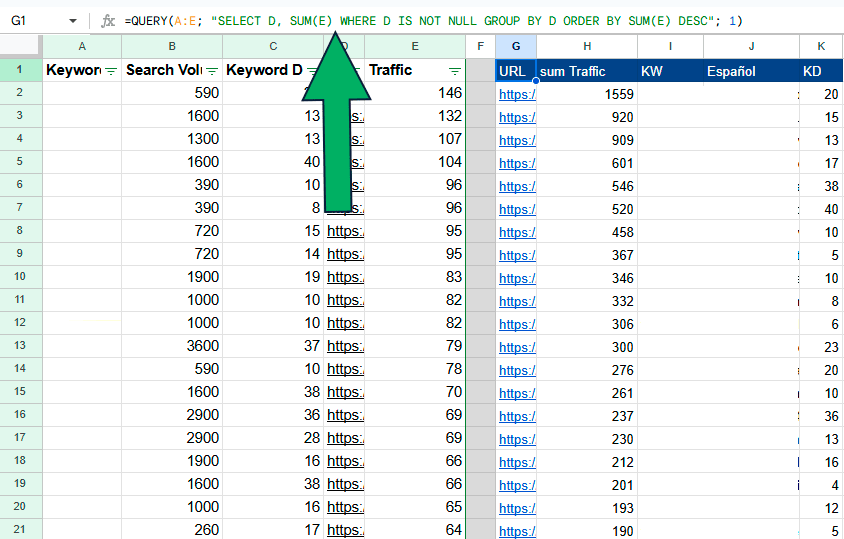This screenshot has height=539, width=844.
Task: Select the sum Traffic header cell
Action: [586, 71]
